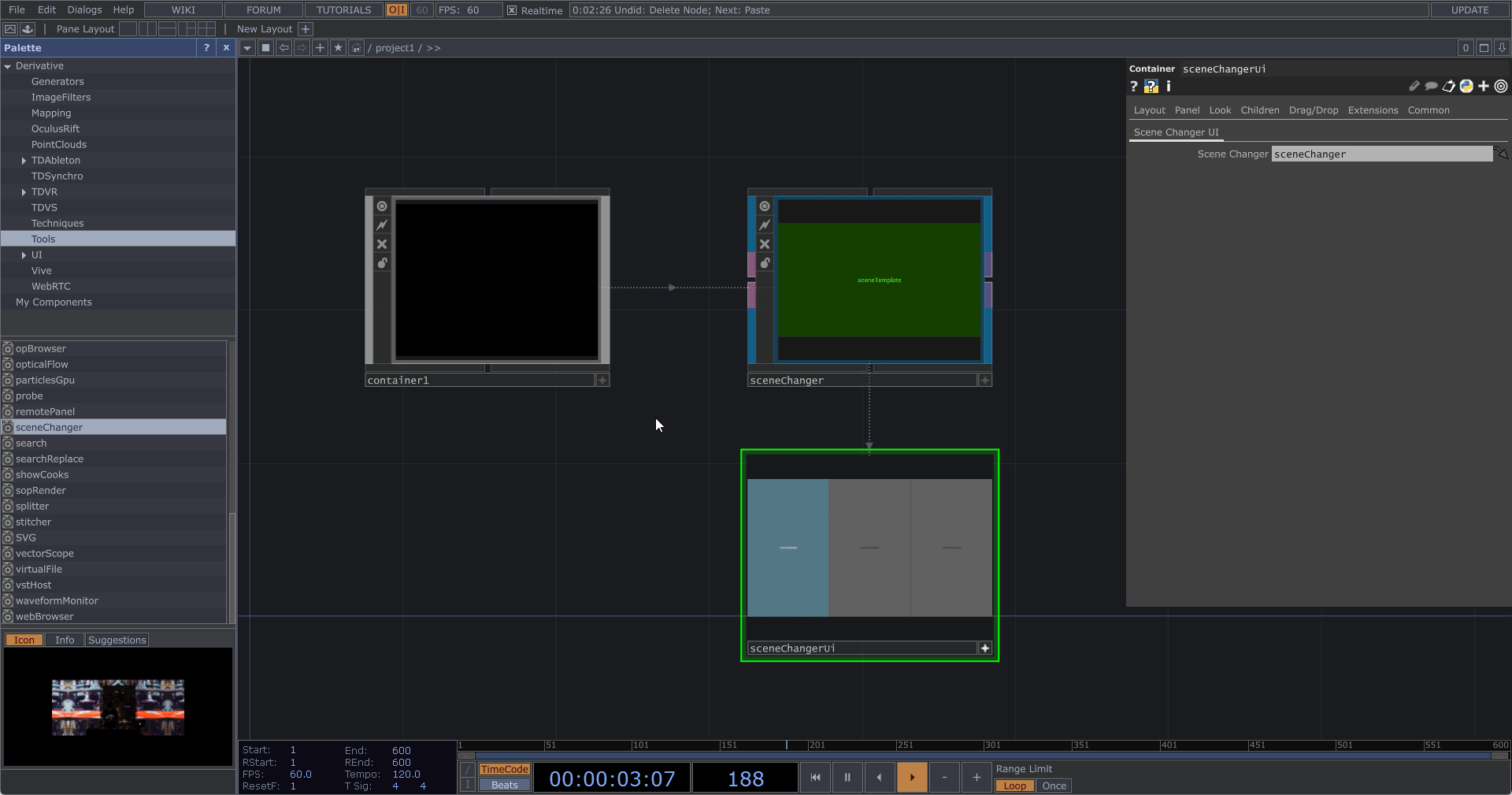Click the viewer active icon on container1
This screenshot has width=1512, height=795.
[x=382, y=206]
